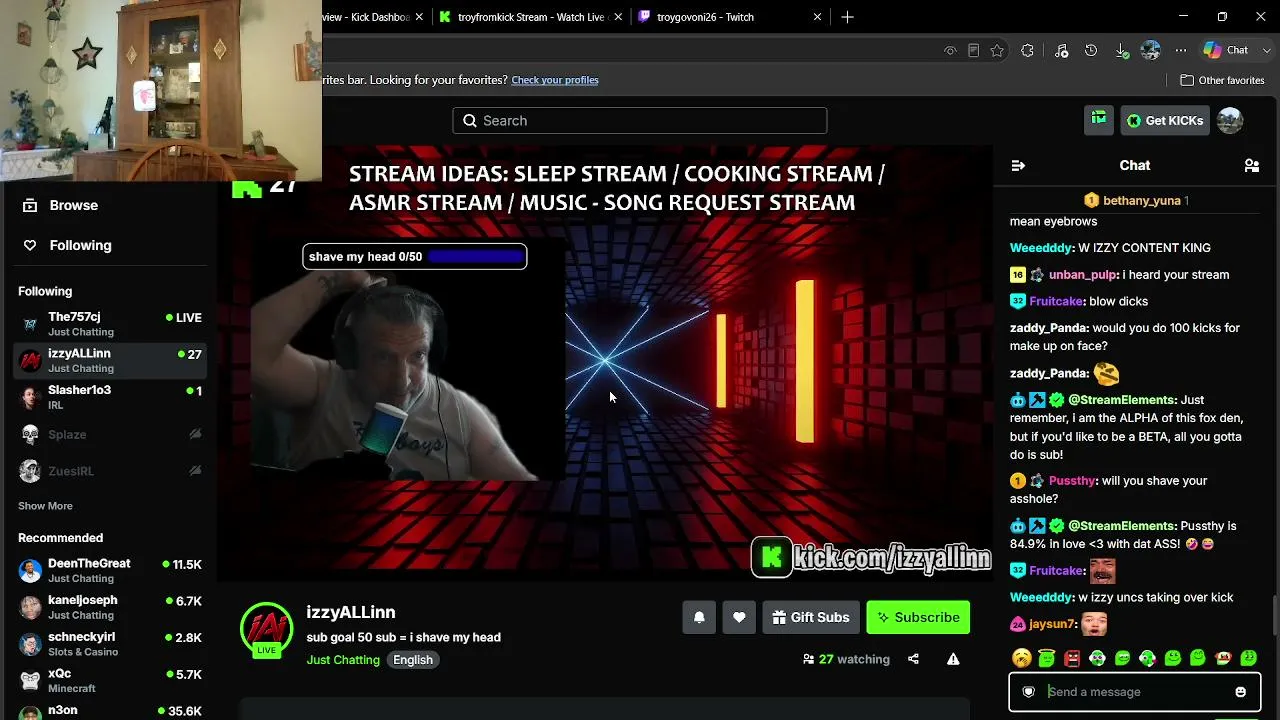
Task: Click the tracking prevention eye icon
Action: click(x=950, y=50)
